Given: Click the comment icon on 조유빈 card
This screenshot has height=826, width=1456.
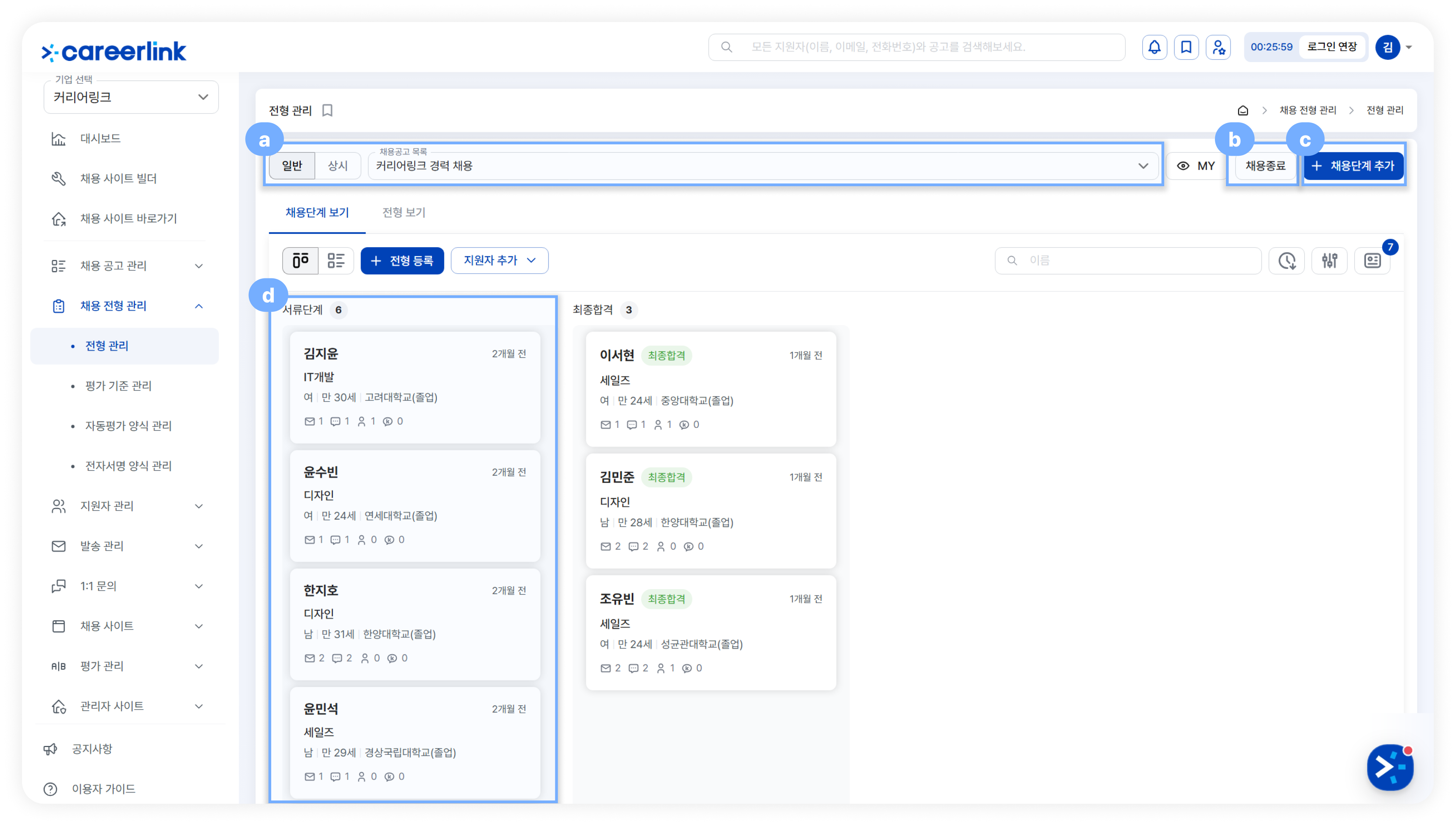Looking at the screenshot, I should [x=633, y=668].
